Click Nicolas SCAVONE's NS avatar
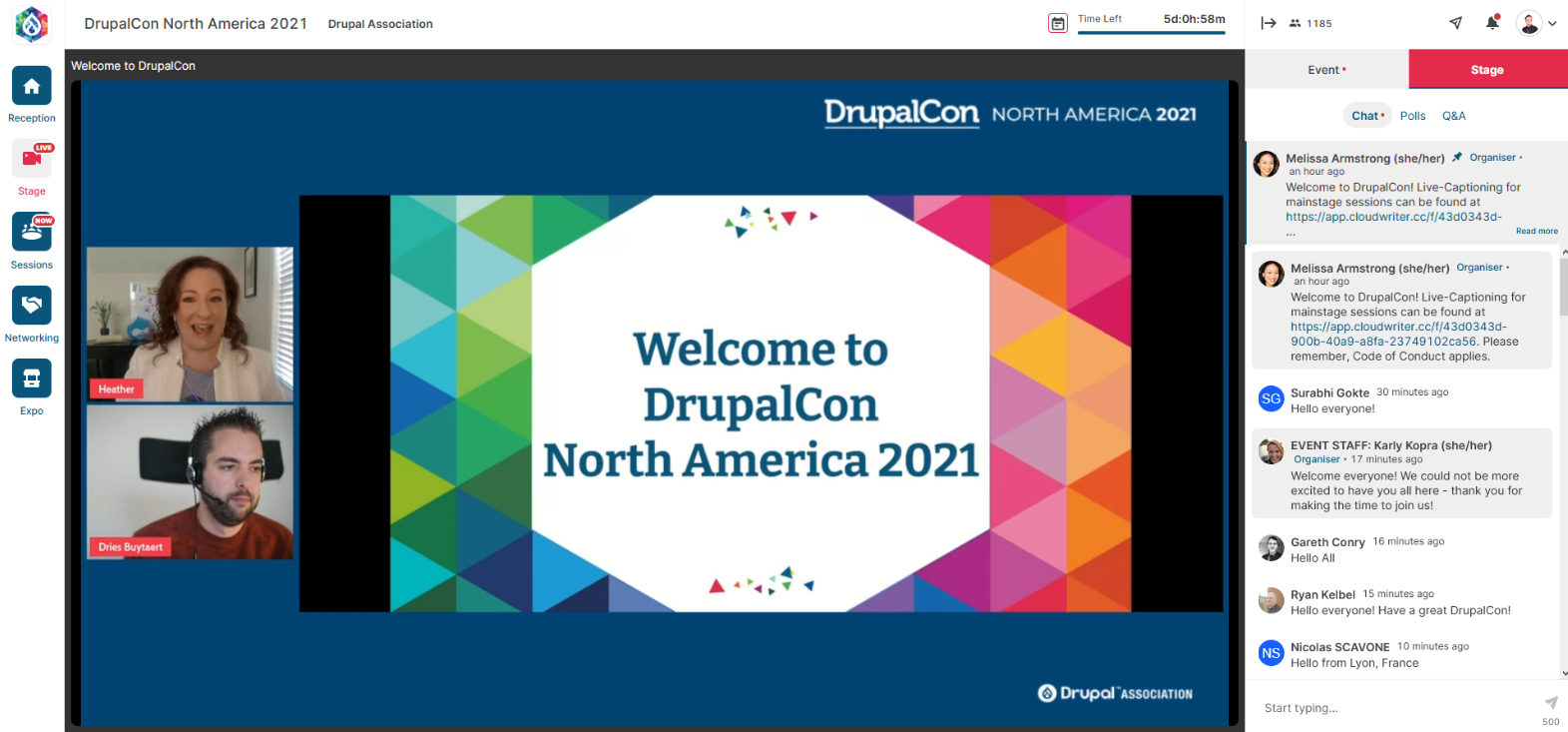 [x=1271, y=653]
